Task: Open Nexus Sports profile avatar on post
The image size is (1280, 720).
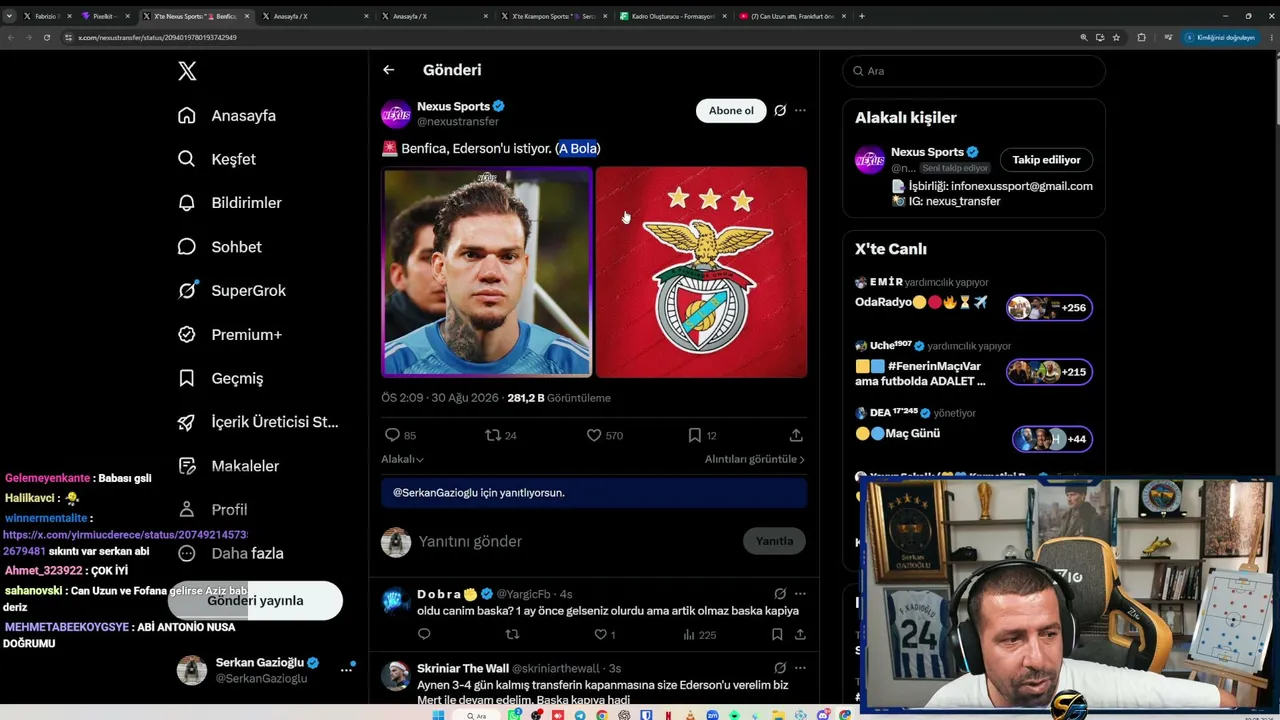Action: click(x=396, y=114)
